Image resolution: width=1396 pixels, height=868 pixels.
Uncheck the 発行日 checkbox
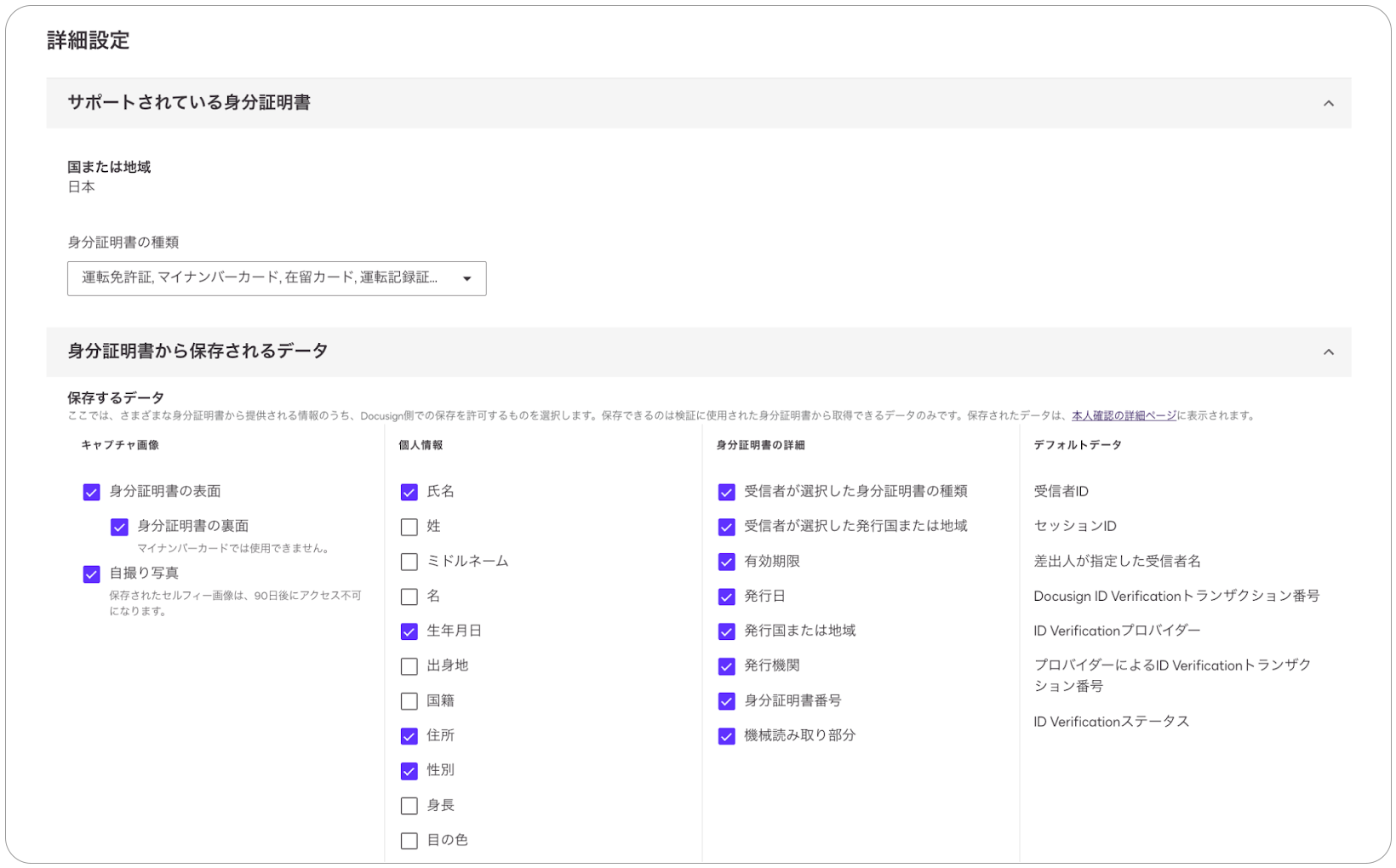pyautogui.click(x=727, y=597)
